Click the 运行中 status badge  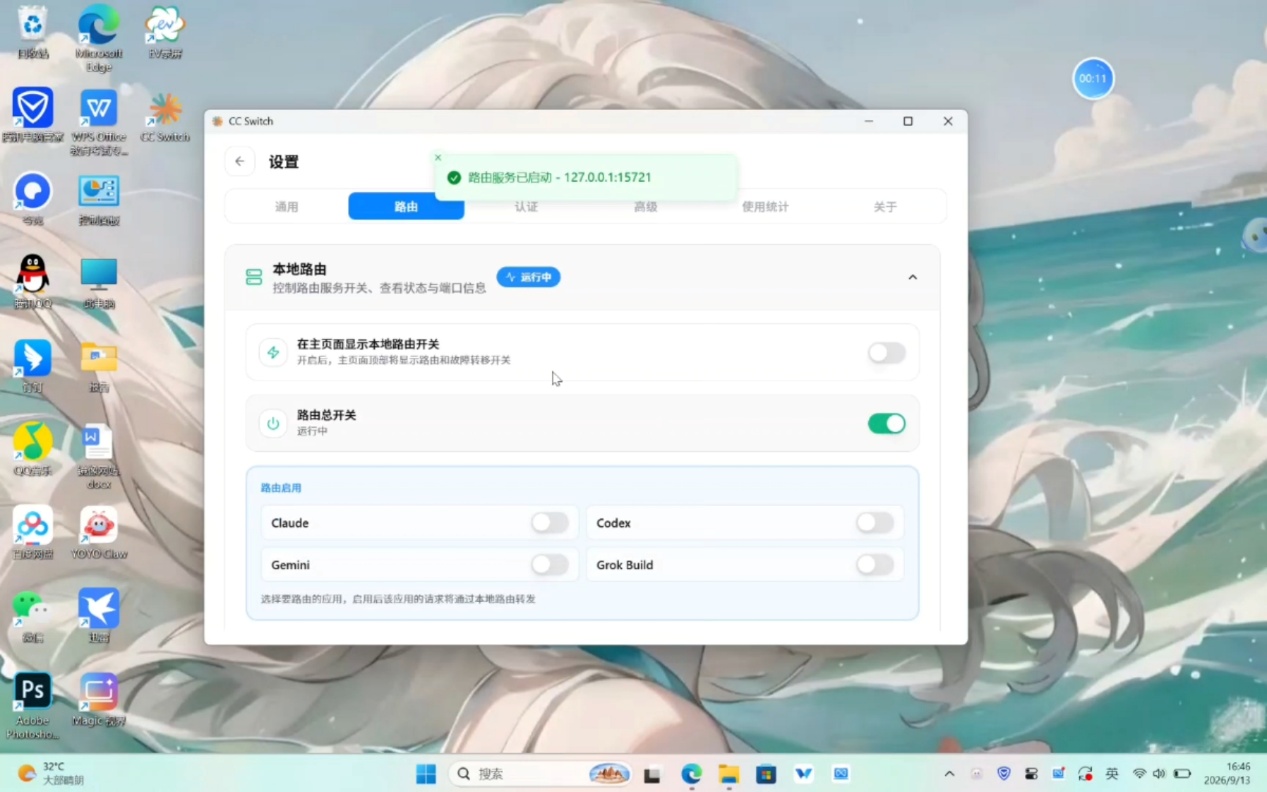[x=528, y=277]
